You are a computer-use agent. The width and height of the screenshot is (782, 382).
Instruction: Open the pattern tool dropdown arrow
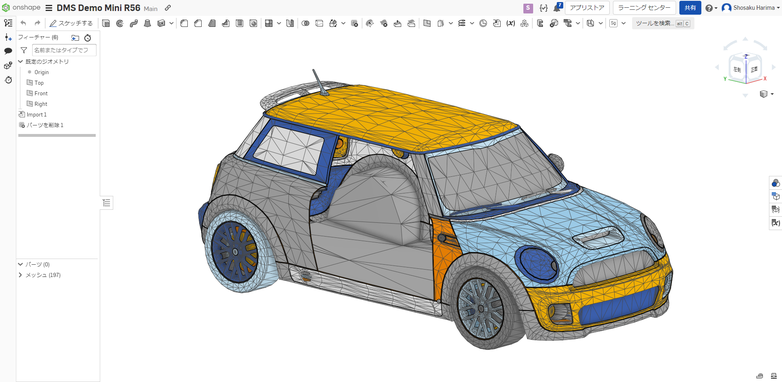[x=279, y=23]
